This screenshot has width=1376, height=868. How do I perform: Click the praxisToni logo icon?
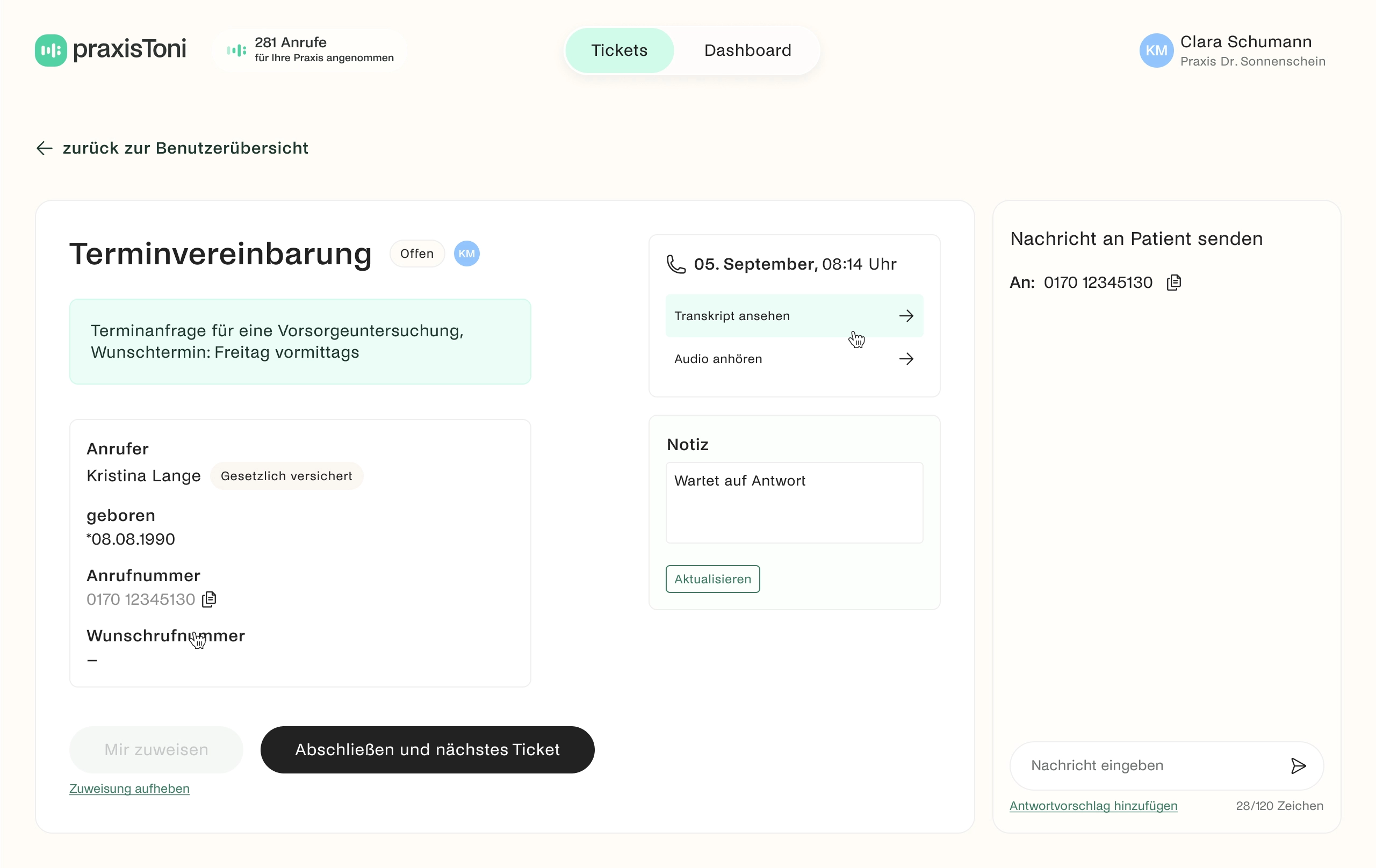(50, 50)
